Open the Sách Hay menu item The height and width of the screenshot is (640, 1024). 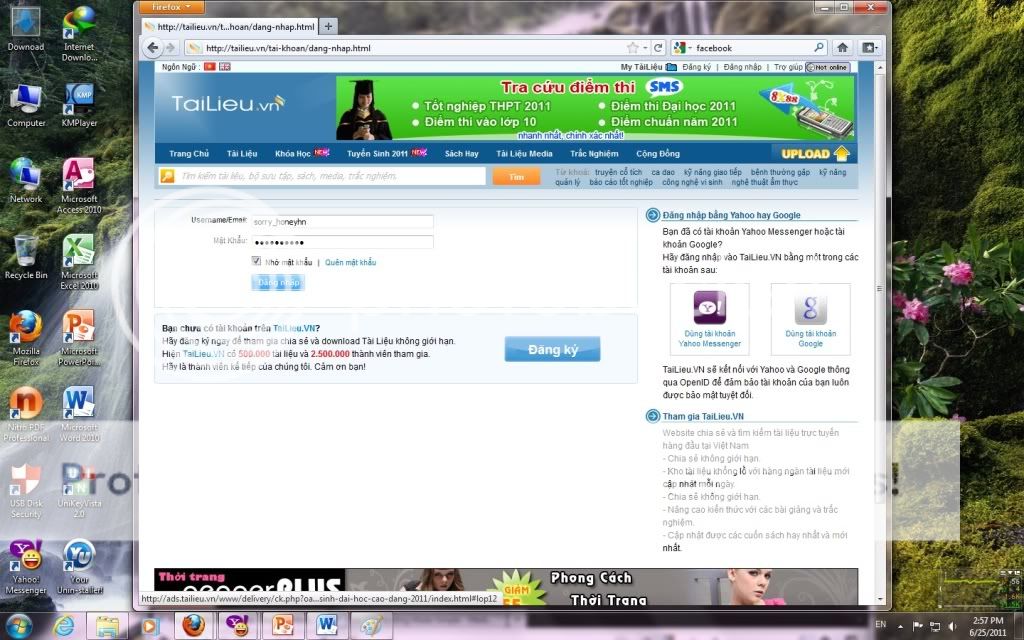[x=462, y=153]
